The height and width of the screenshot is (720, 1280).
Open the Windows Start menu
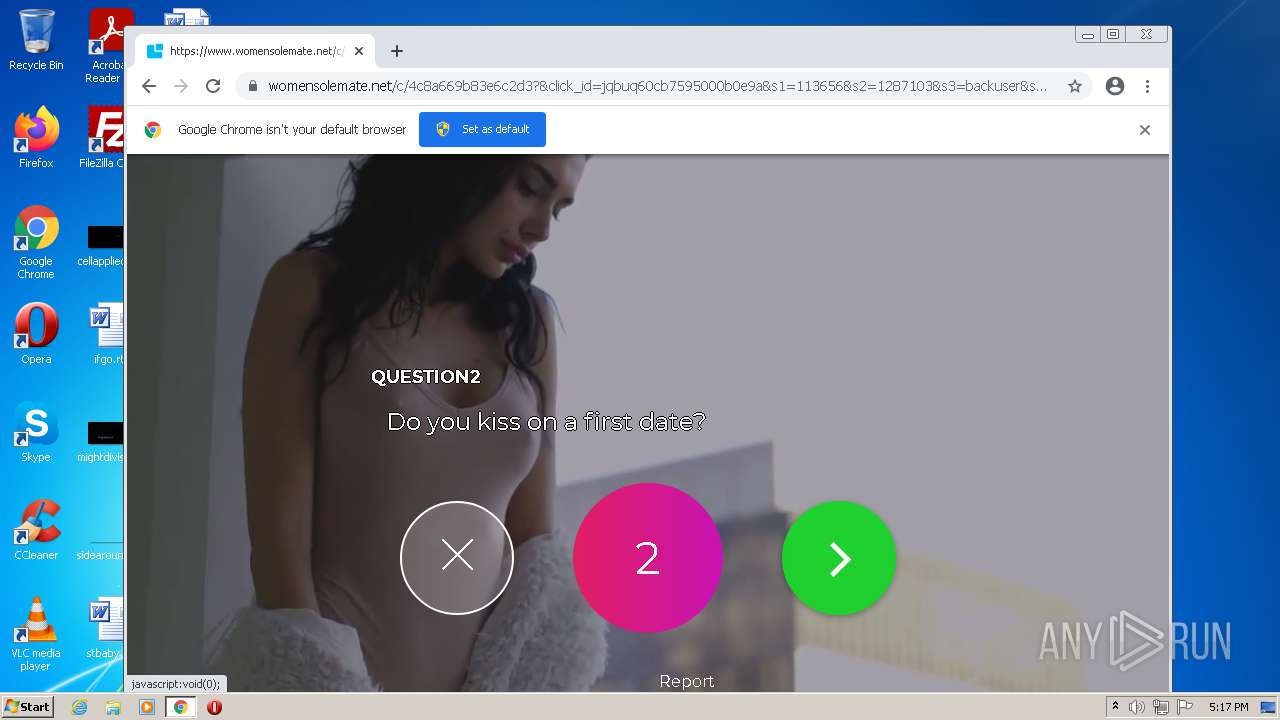pyautogui.click(x=27, y=707)
